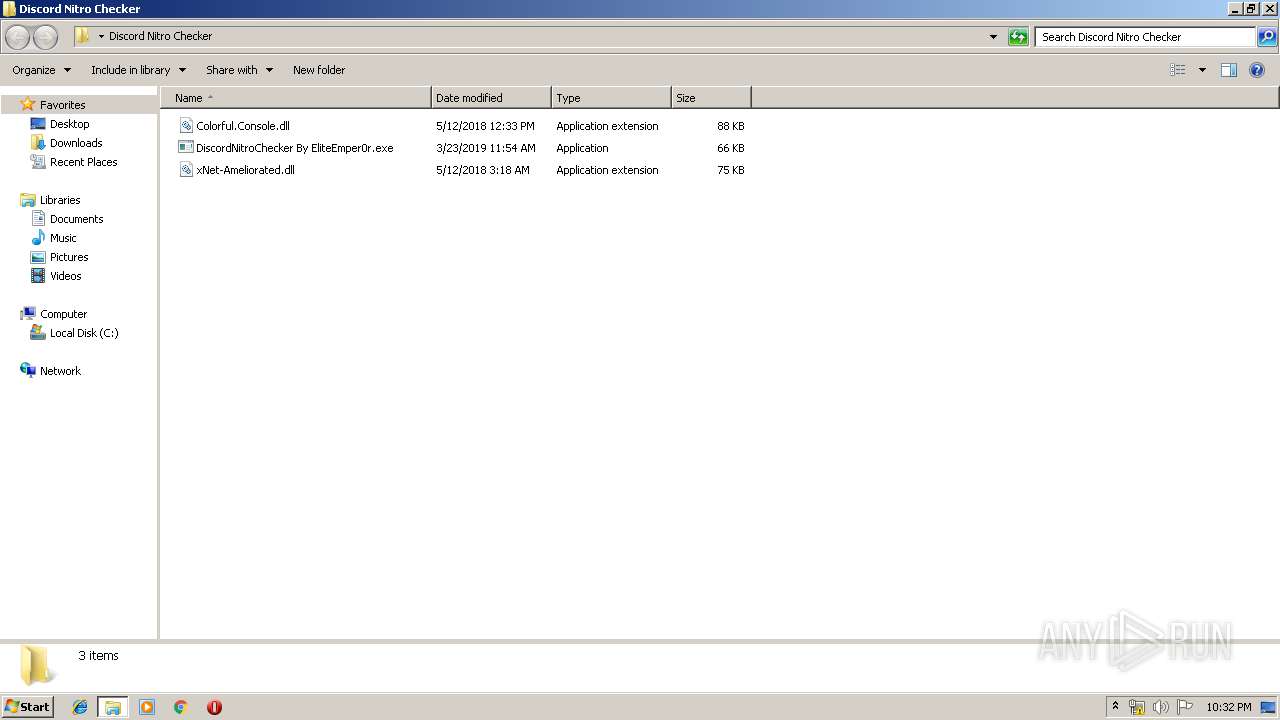Click the Music library icon
This screenshot has height=720, width=1280.
pos(38,238)
